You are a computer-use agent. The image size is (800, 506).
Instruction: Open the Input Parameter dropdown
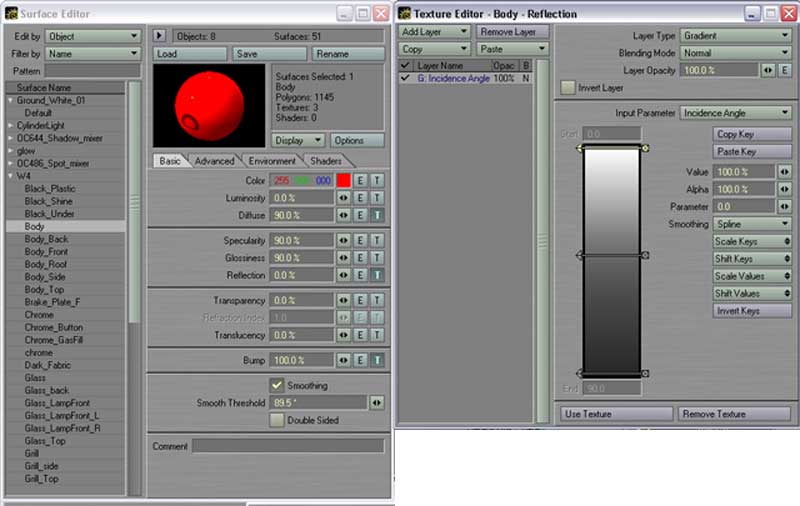pyautogui.click(x=736, y=113)
